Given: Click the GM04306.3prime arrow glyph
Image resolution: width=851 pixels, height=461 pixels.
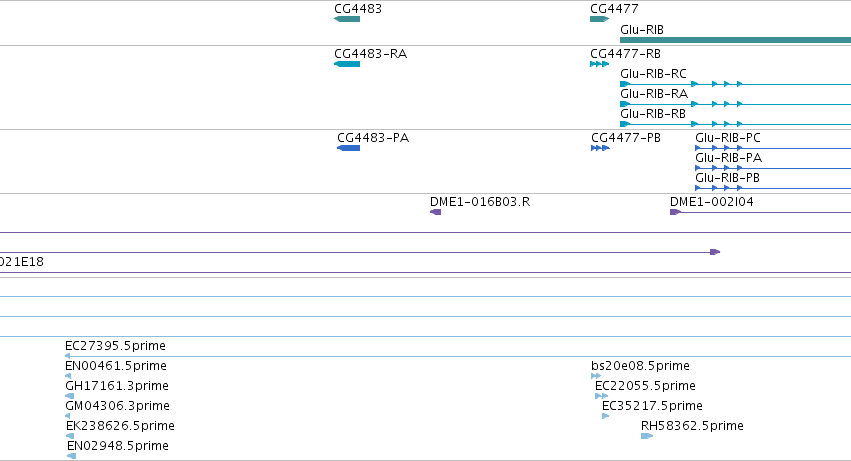Looking at the screenshot, I should click(x=67, y=416).
